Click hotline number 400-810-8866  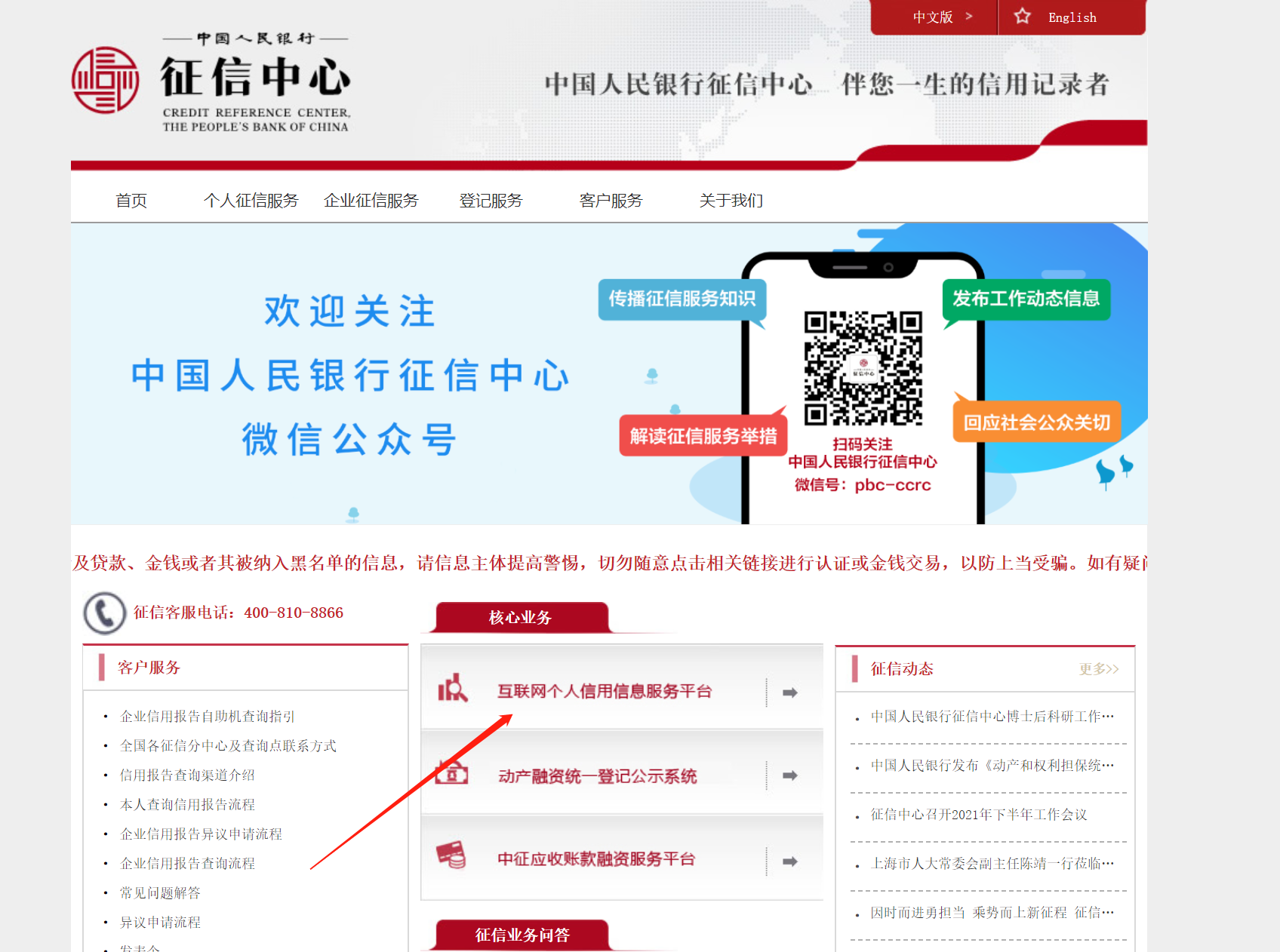coord(294,613)
